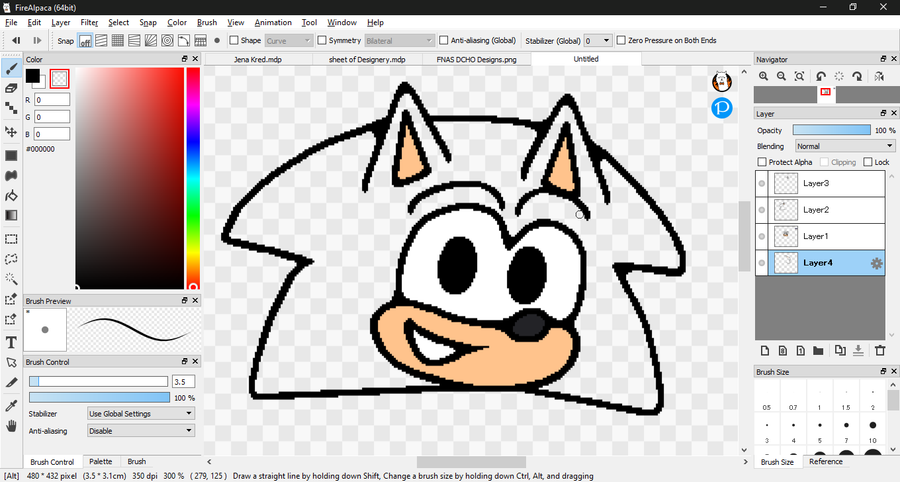Toggle Anti-aliasing (Global) checkbox
Image resolution: width=900 pixels, height=482 pixels.
(x=444, y=40)
